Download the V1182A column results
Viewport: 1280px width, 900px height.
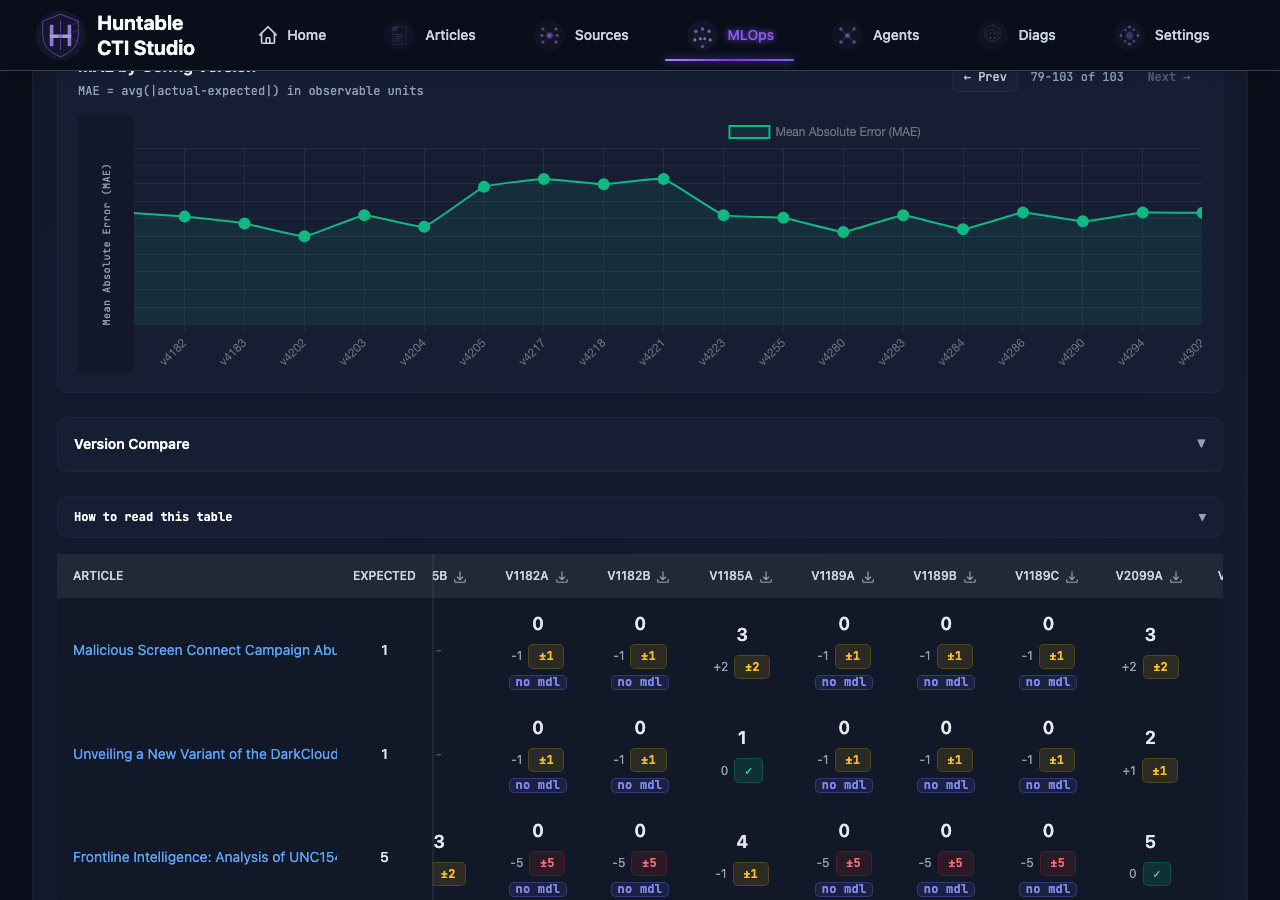(562, 577)
